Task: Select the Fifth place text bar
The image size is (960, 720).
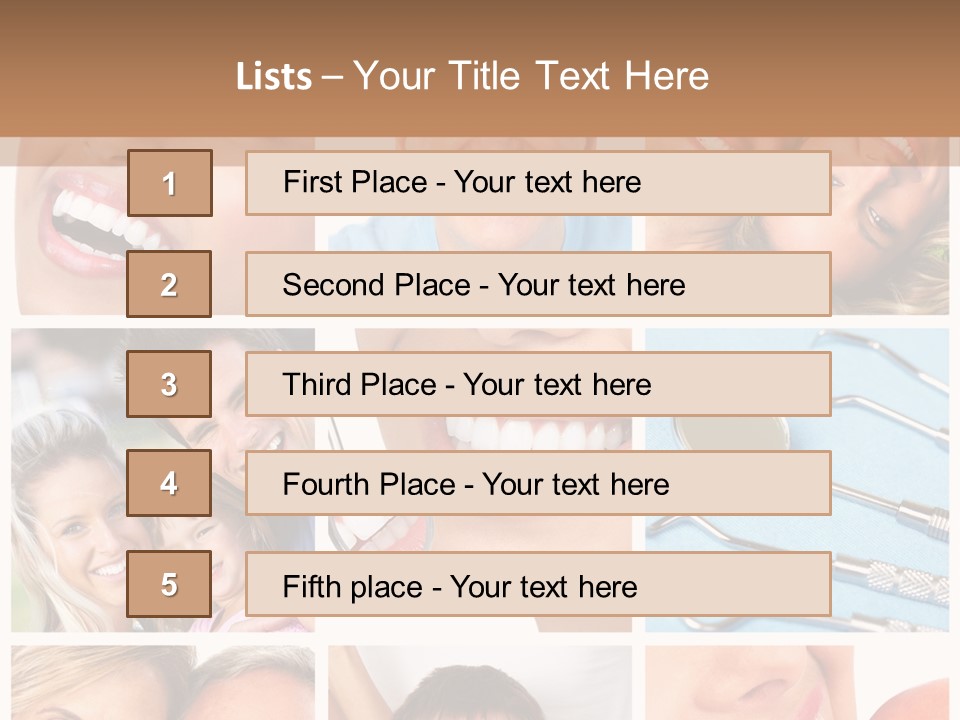Action: pos(538,584)
